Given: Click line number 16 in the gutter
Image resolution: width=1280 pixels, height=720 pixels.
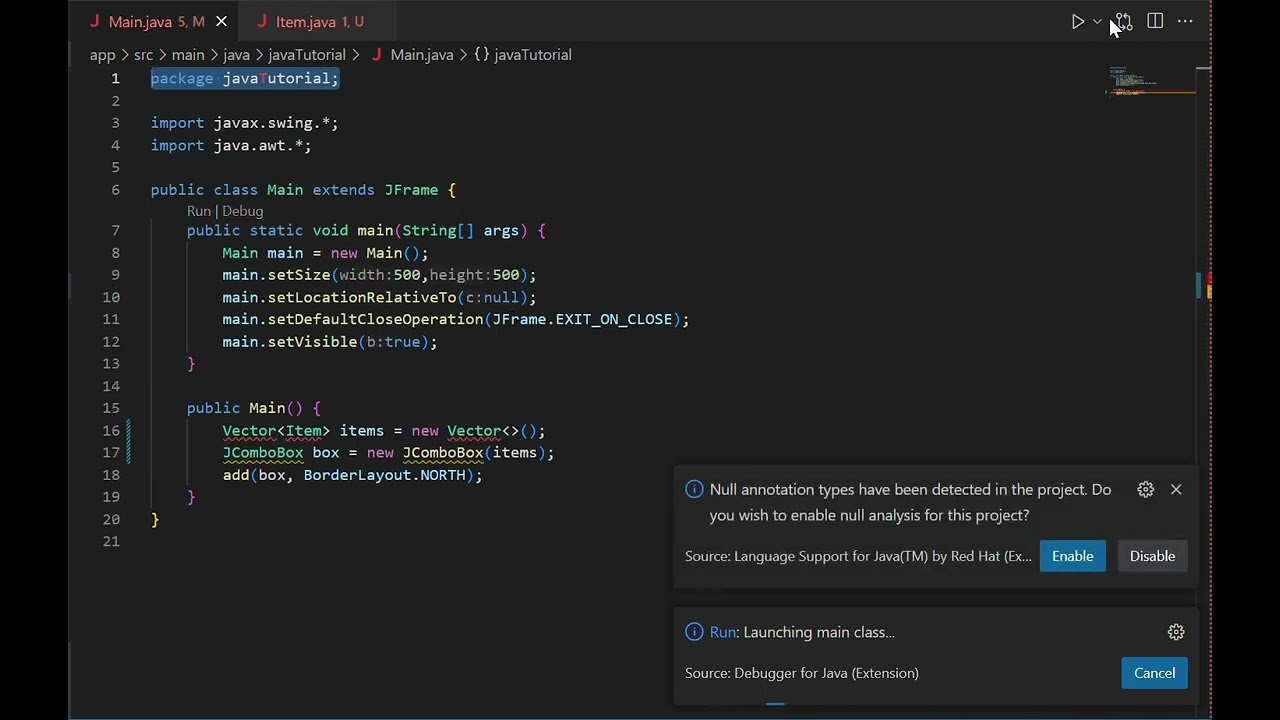Looking at the screenshot, I should pos(111,431).
